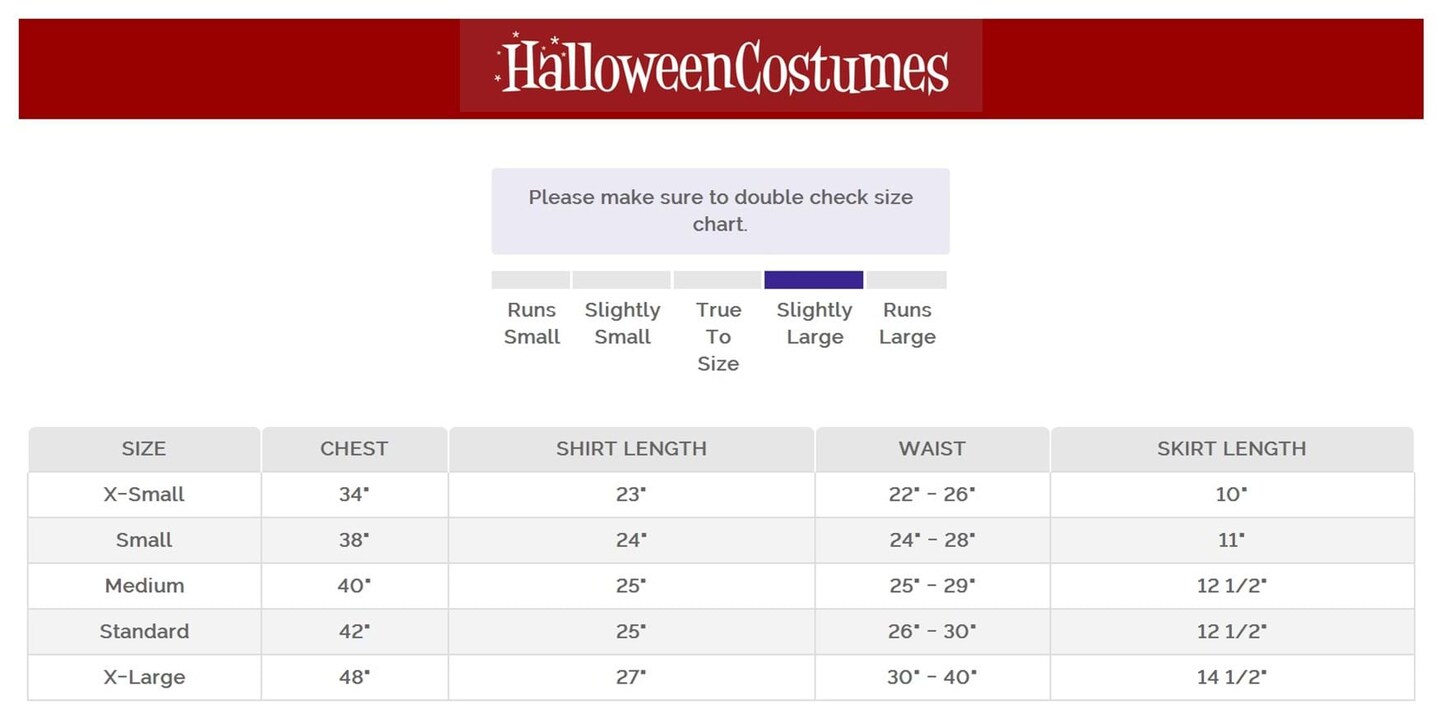Screen dimensions: 1440x728
Task: Select the highlighted Slightly Large fit bar
Action: (x=813, y=280)
